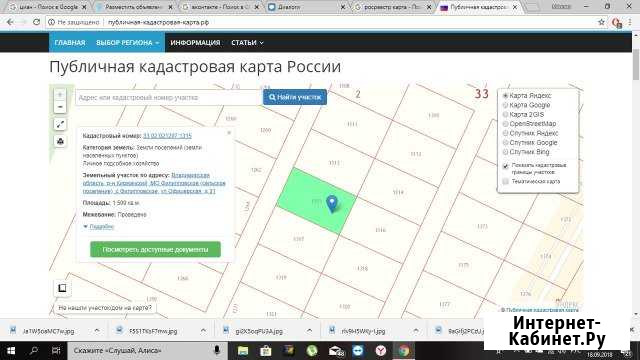
Task: Click browser back arrow
Action: coord(10,22)
